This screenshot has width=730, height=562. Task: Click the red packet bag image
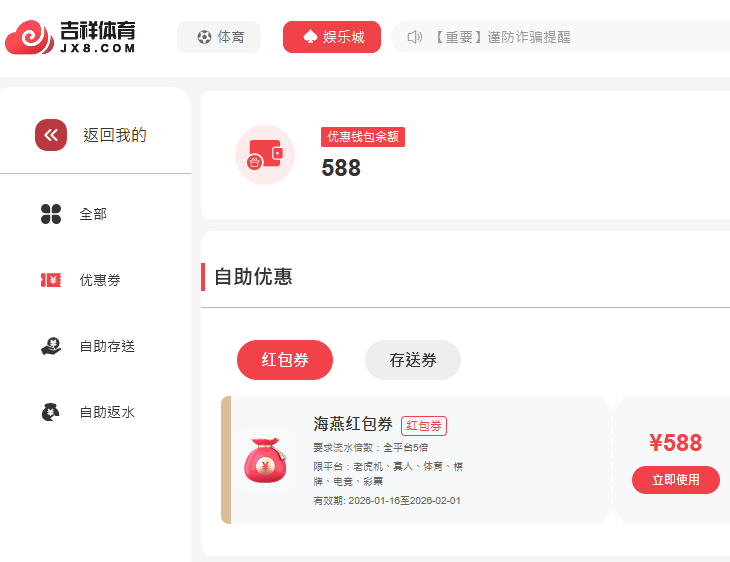265,460
